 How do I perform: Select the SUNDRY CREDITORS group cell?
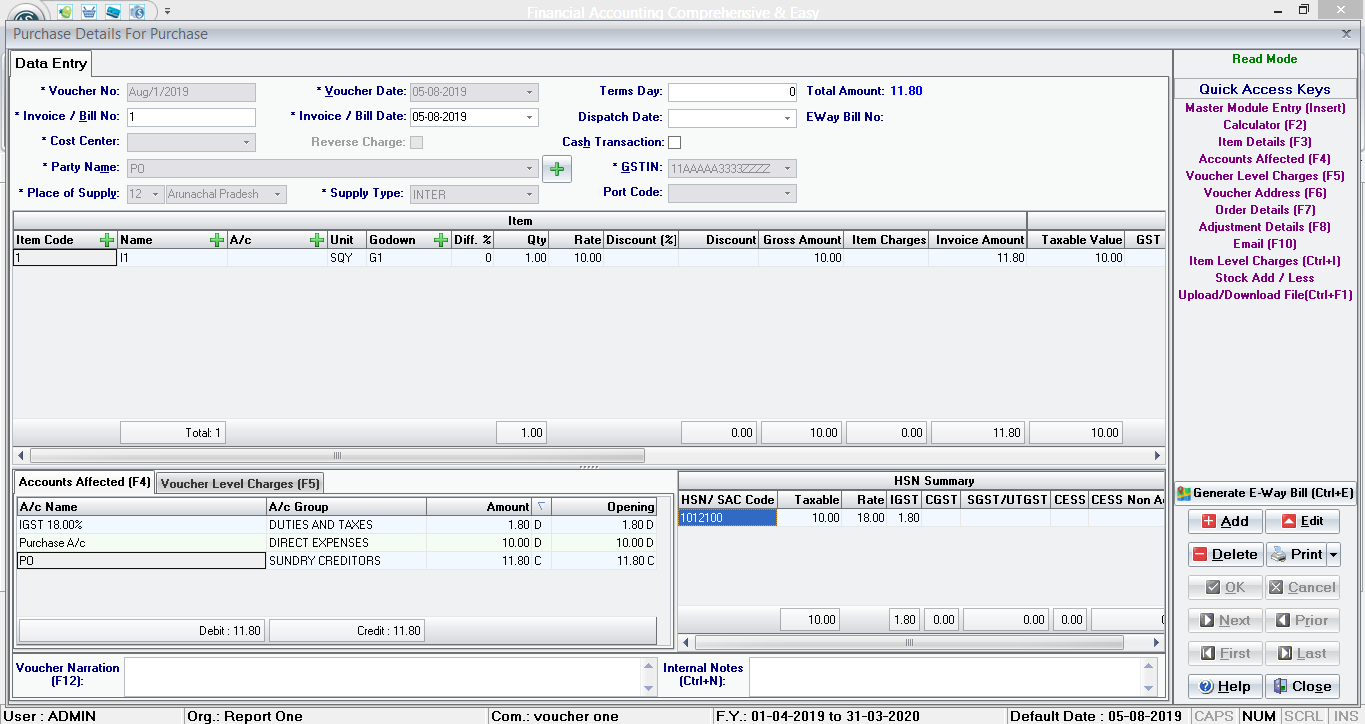pyautogui.click(x=346, y=561)
